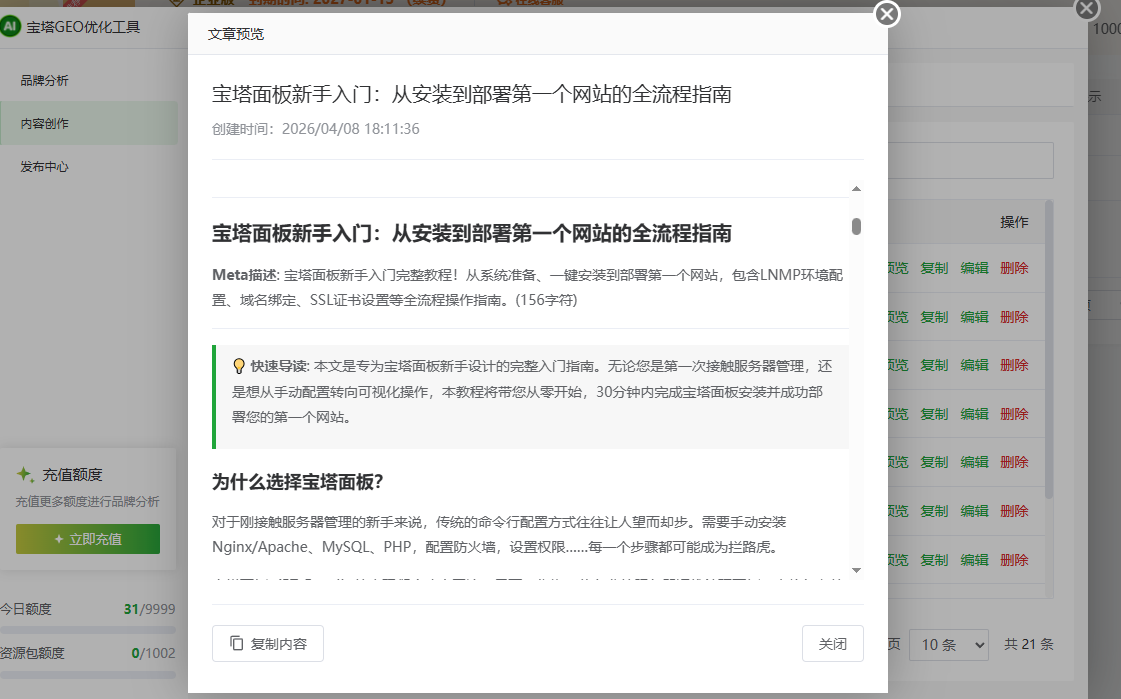Click the scroll-up arrow on the preview scrollbar
This screenshot has height=699, width=1121.
[856, 187]
